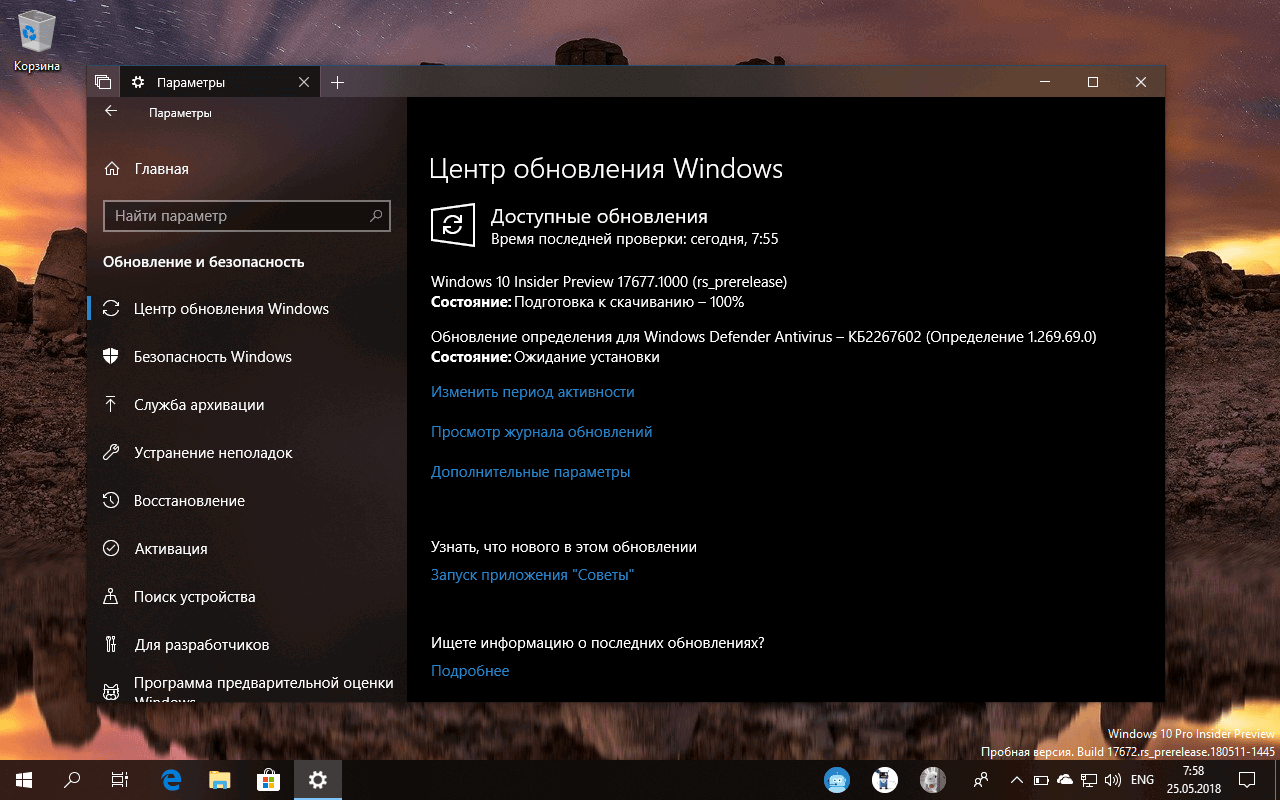Open the Просмотр журнала обновлений link
This screenshot has height=800, width=1280.
coord(542,432)
